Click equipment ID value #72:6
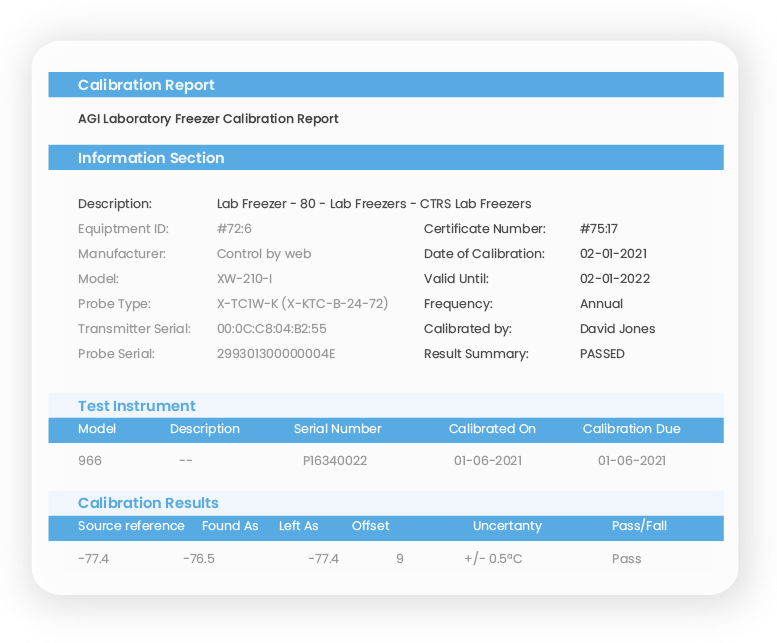777x643 pixels. coord(234,228)
